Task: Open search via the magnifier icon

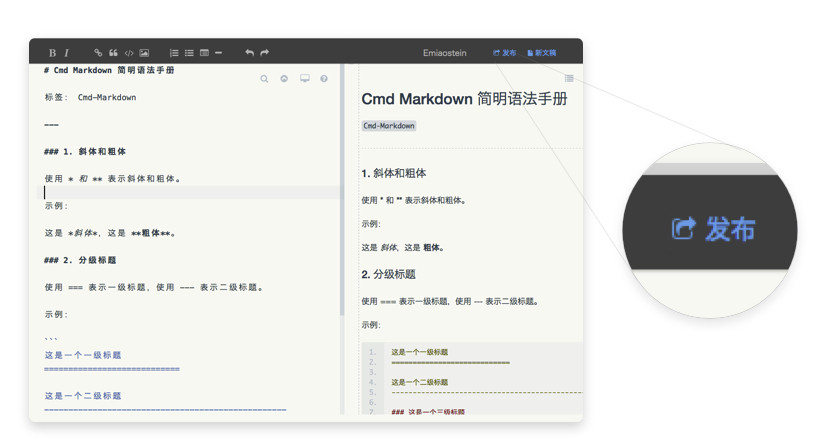Action: (264, 79)
